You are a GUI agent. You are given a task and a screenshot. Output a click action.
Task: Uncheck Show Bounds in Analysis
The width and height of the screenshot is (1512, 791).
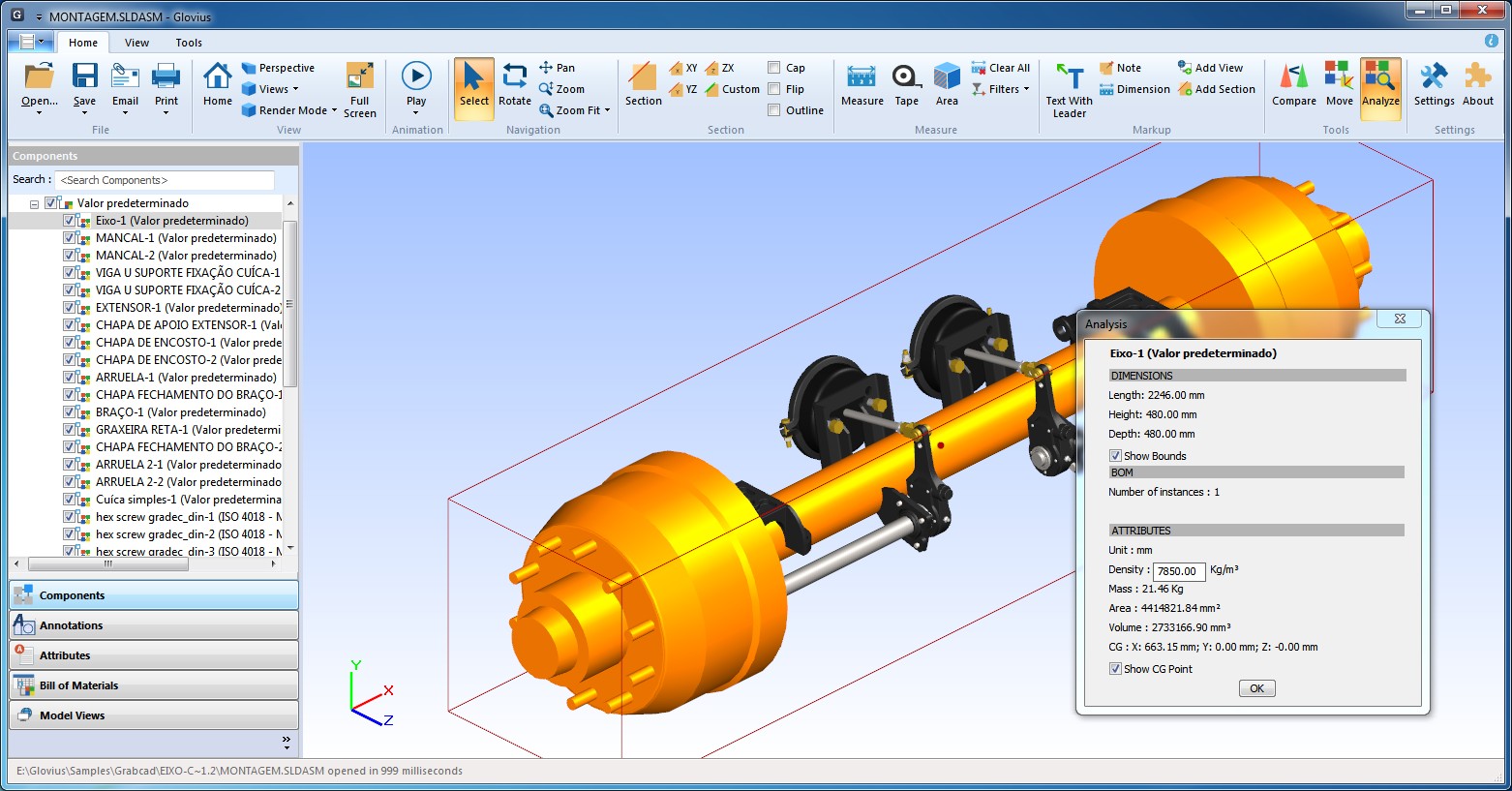1115,456
